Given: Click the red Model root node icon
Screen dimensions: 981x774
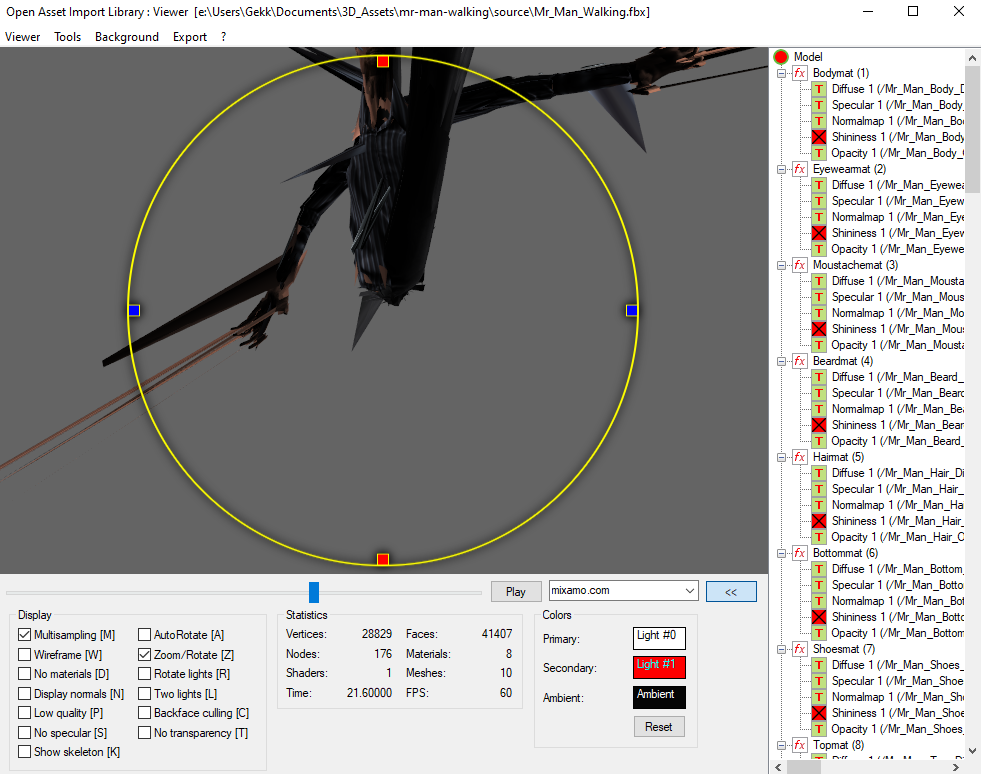Looking at the screenshot, I should tap(781, 57).
